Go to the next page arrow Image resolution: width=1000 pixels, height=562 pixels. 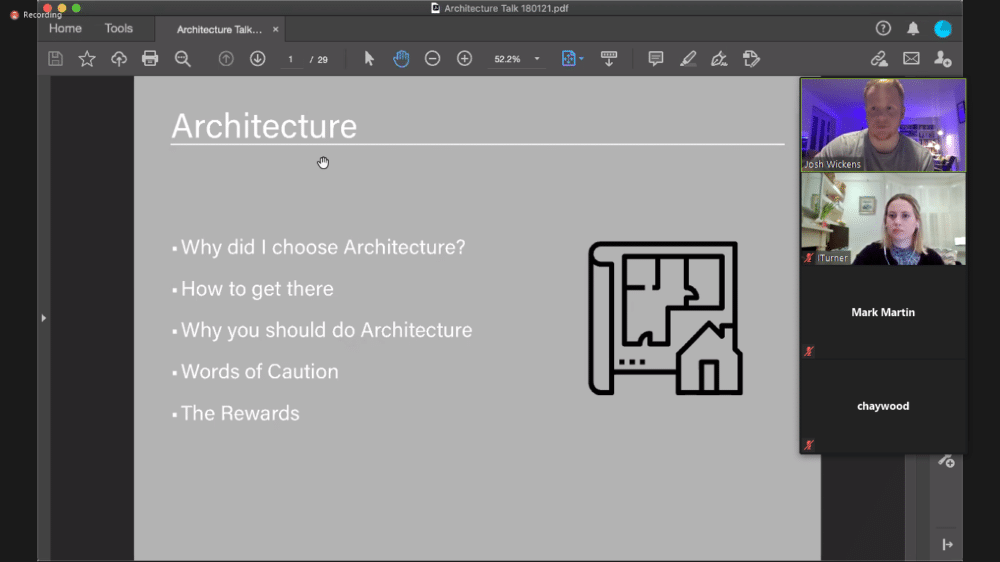257,59
